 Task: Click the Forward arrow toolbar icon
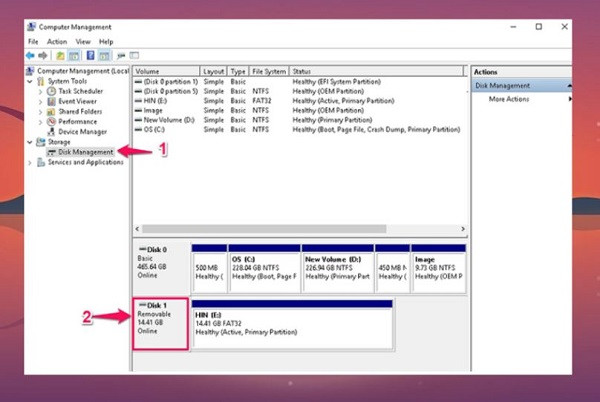tap(42, 56)
